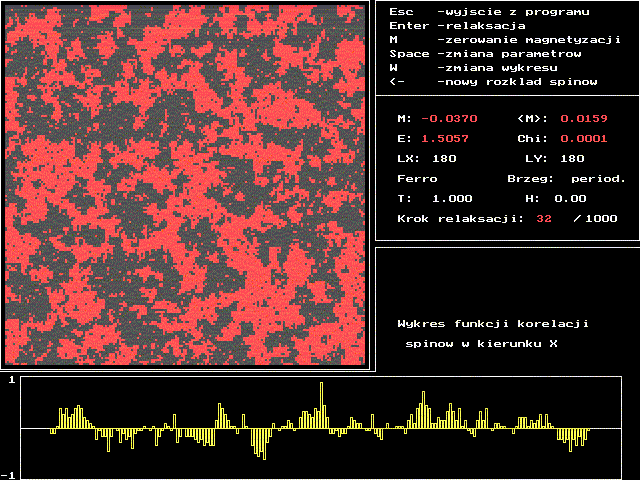Click the total steps value /1000
This screenshot has width=640, height=480.
click(x=595, y=218)
